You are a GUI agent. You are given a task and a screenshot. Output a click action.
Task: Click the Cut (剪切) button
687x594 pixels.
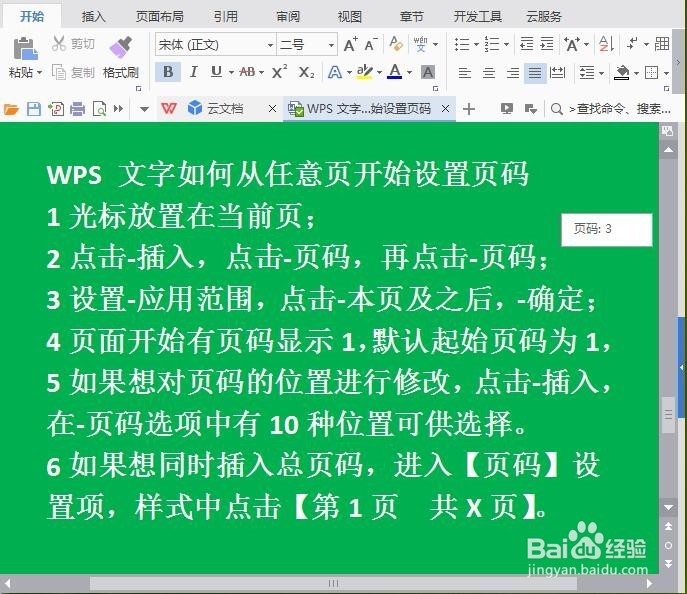pyautogui.click(x=73, y=44)
